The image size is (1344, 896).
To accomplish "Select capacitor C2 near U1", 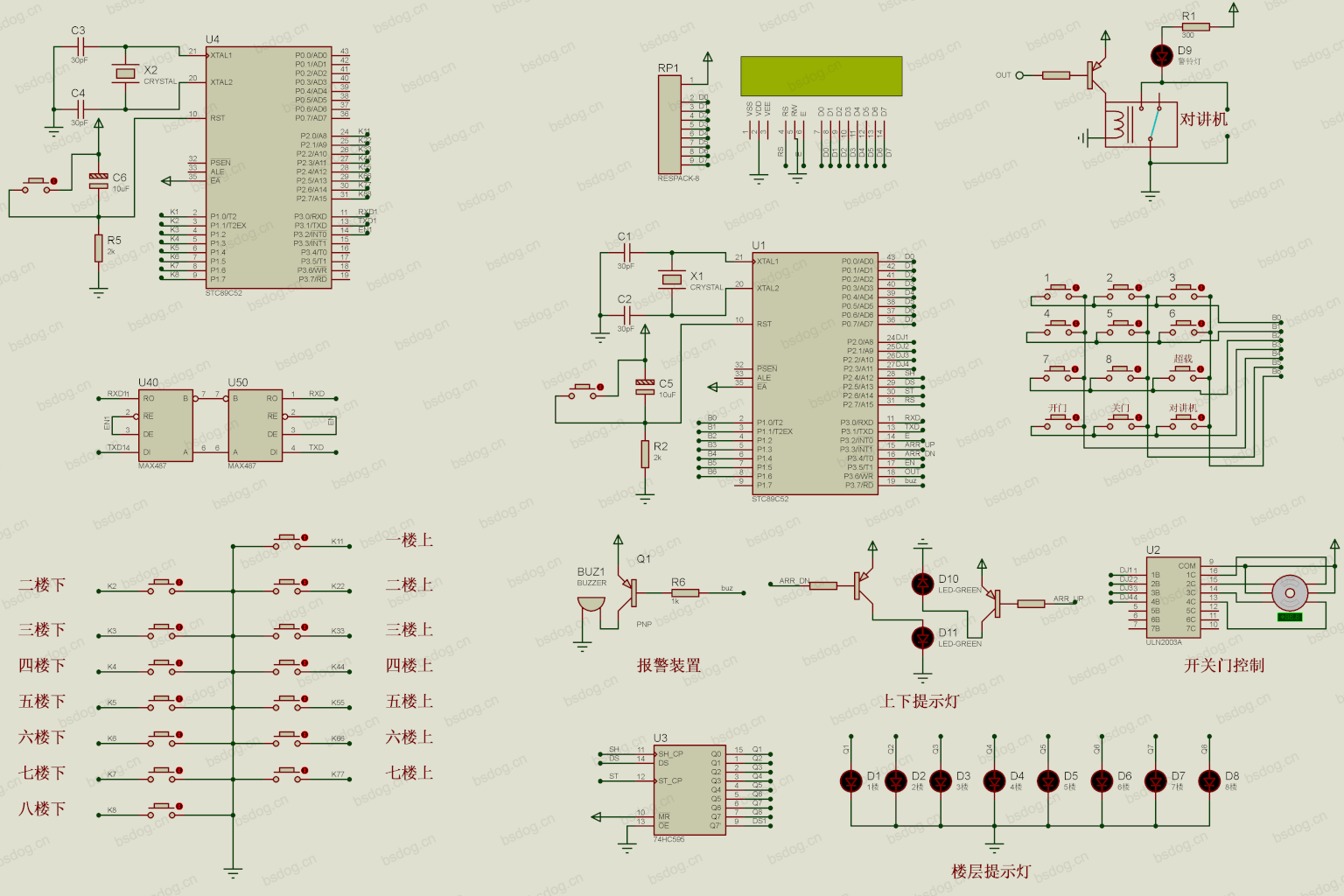I will pos(625,316).
